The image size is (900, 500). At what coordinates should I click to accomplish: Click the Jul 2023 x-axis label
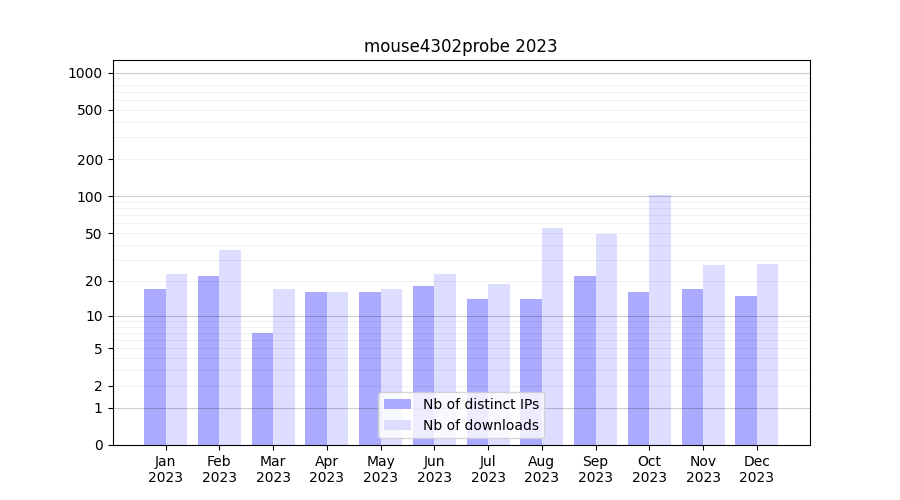tap(488, 469)
